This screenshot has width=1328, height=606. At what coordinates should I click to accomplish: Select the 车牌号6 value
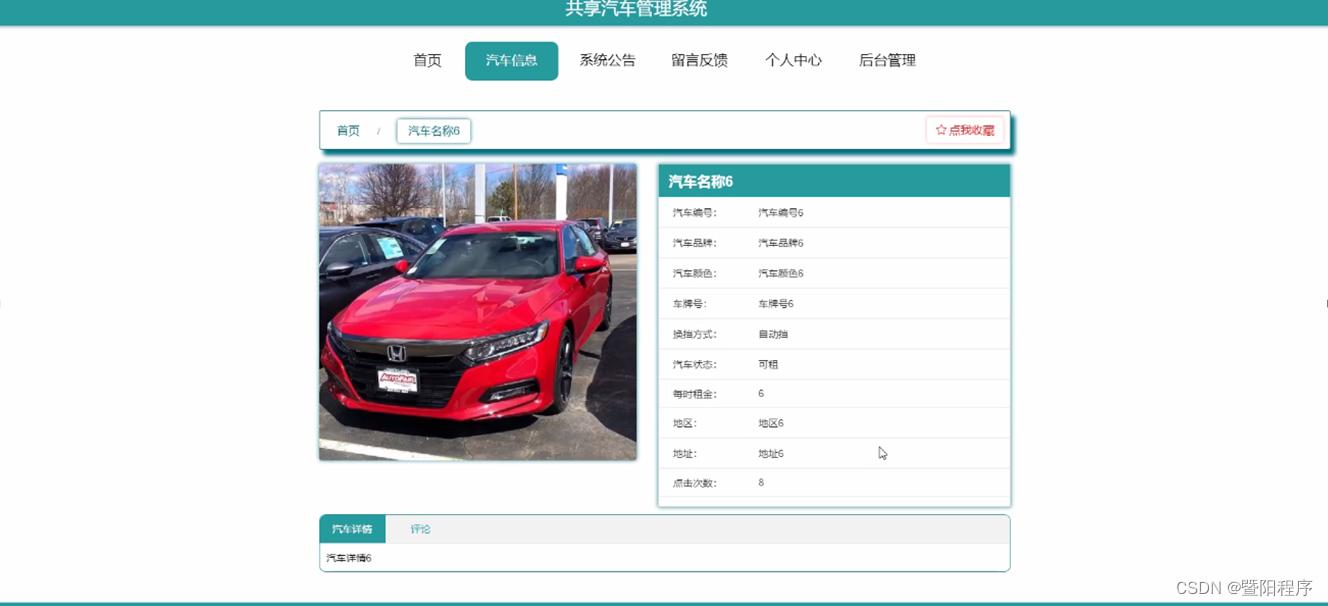click(775, 304)
